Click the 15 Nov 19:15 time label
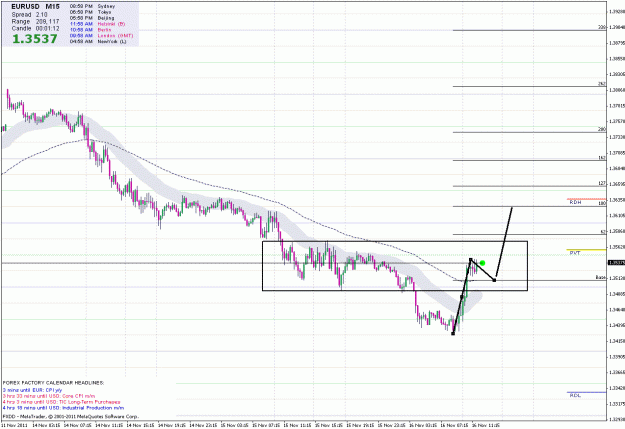Viewport: 625px width, 429px height. (360, 425)
